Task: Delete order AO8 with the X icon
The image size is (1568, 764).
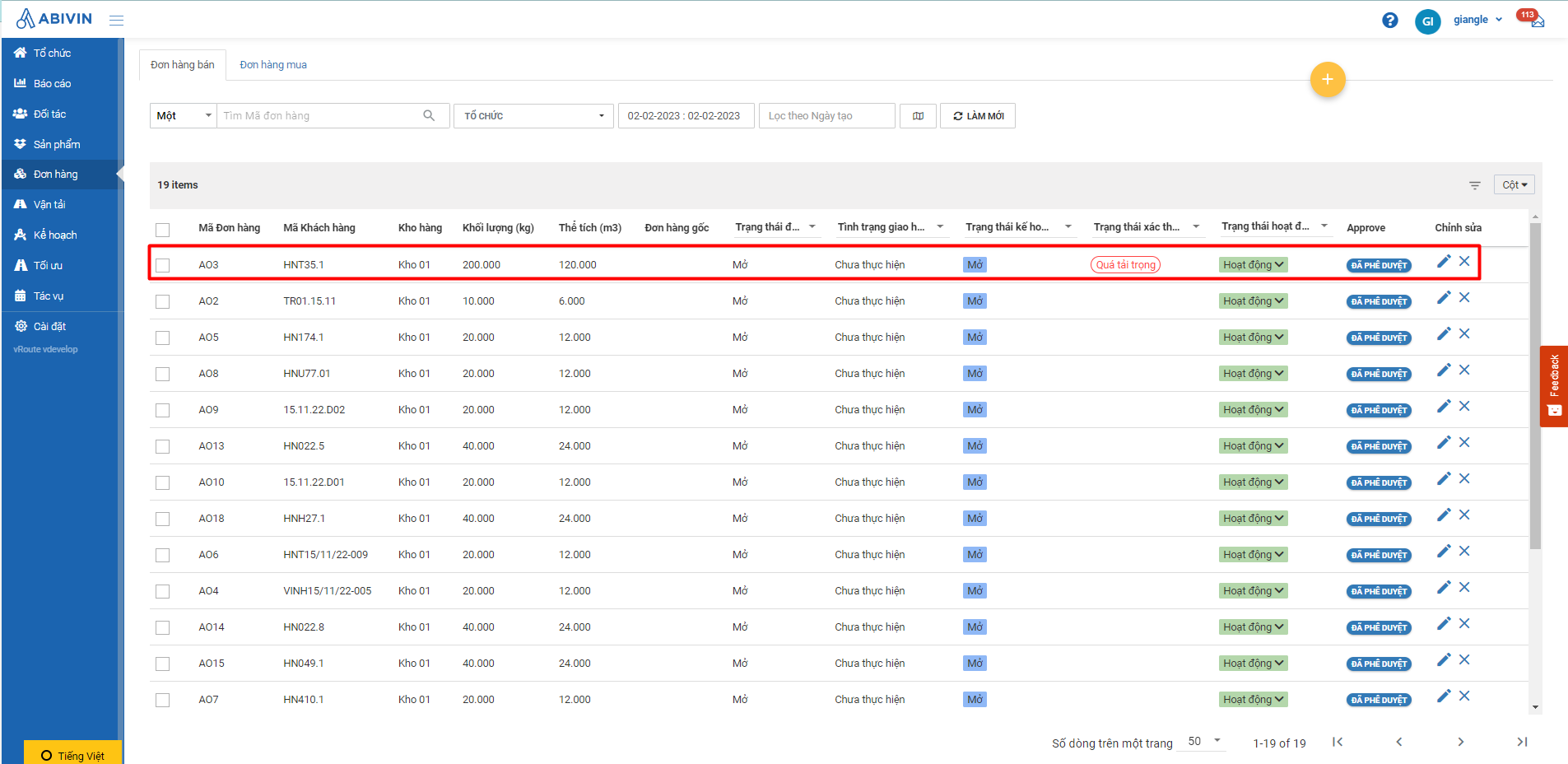Action: 1464,370
